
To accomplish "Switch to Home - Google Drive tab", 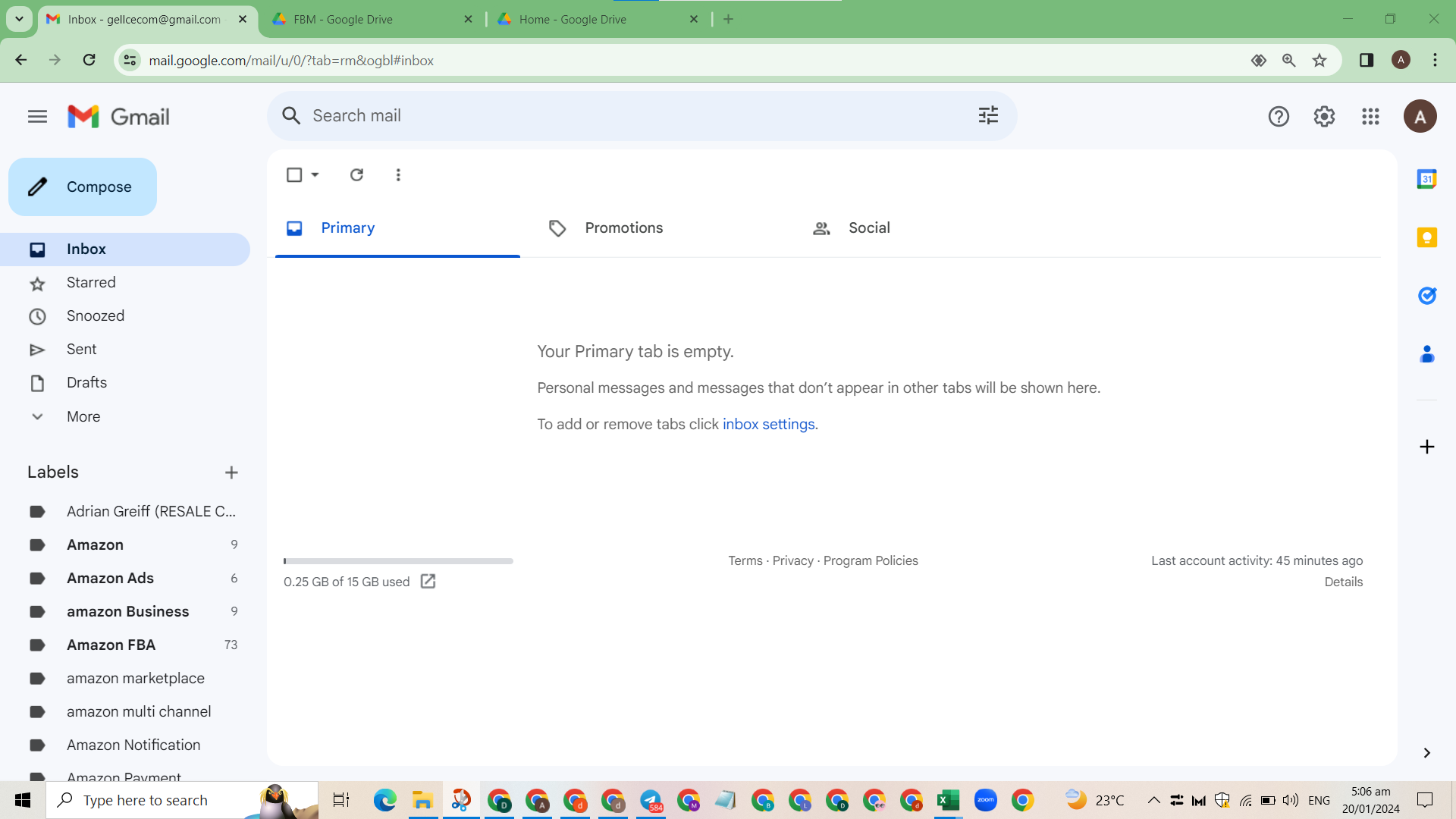I will point(598,19).
